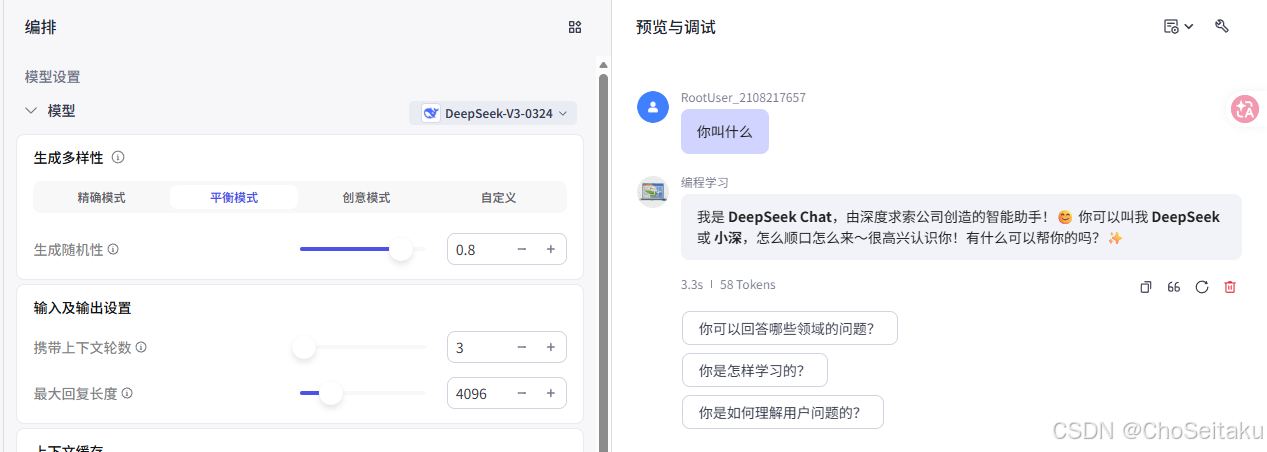The height and width of the screenshot is (452, 1267).
Task: Decrease 携带上下文轮数 with minus button
Action: (x=522, y=347)
